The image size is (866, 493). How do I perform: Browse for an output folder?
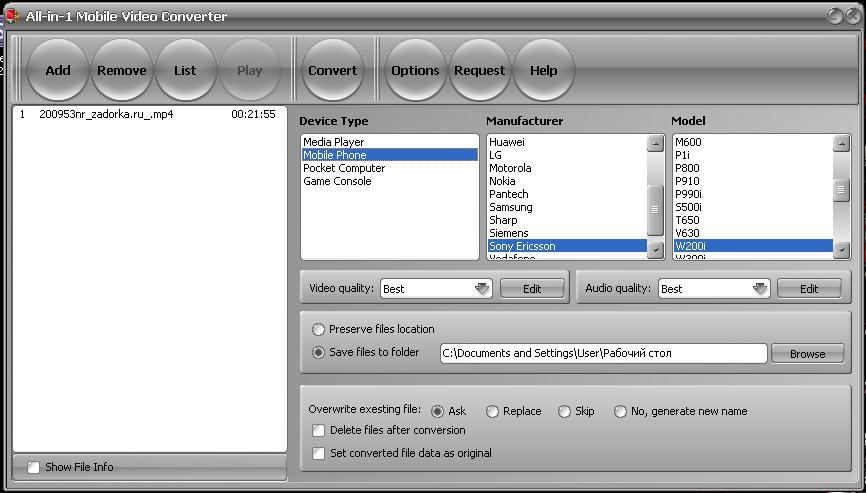[x=807, y=354]
